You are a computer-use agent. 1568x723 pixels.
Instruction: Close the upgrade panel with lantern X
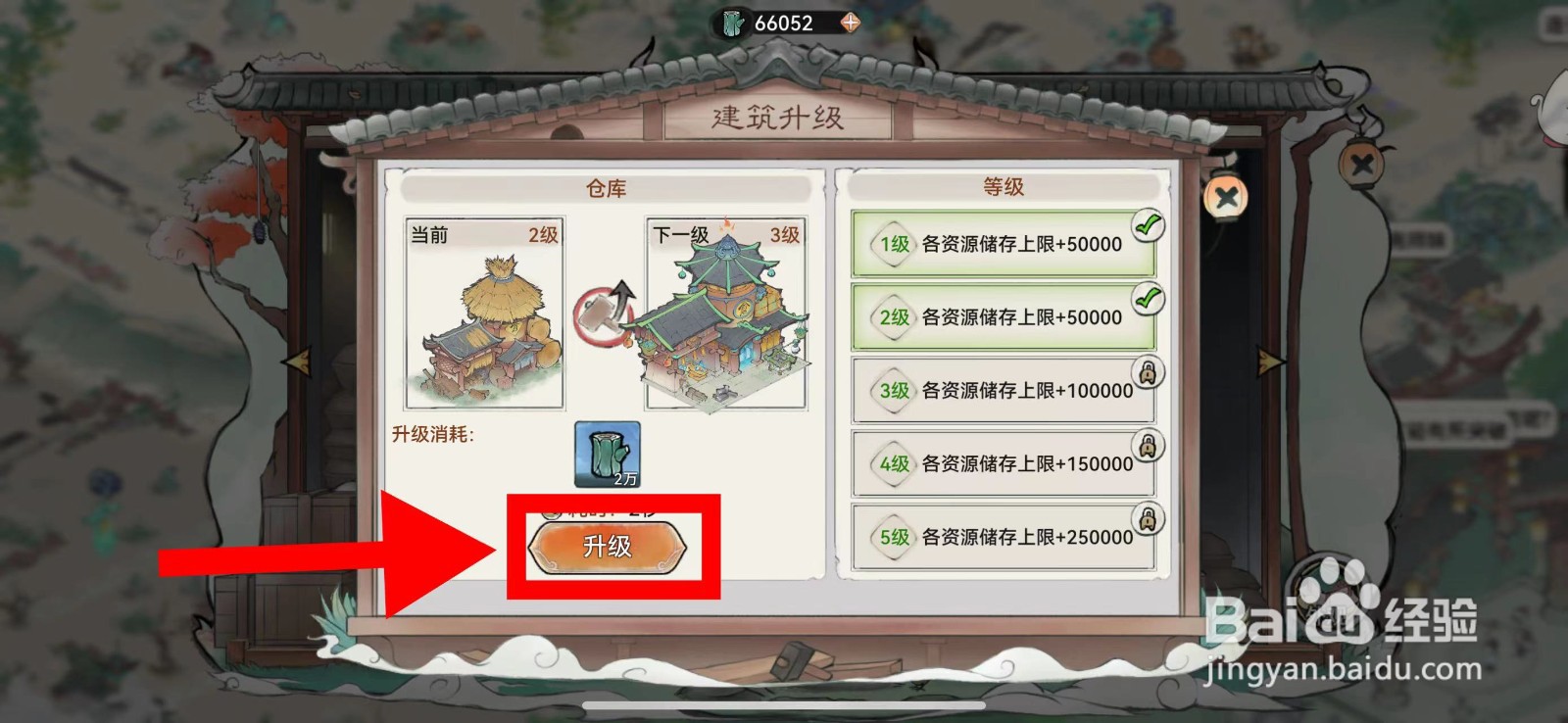[x=1226, y=199]
